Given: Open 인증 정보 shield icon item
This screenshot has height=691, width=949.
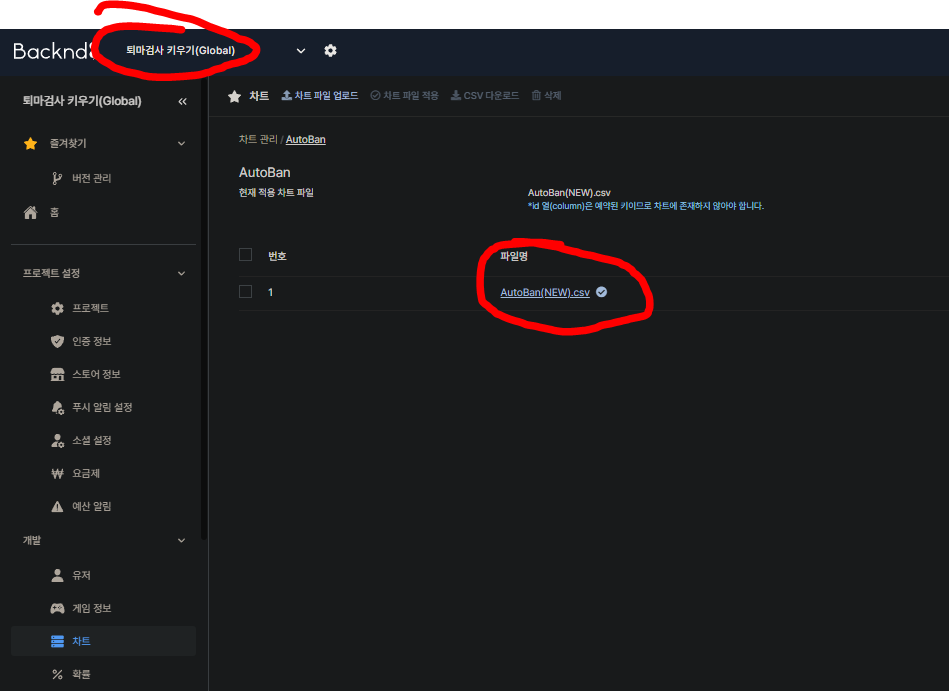Looking at the screenshot, I should coord(57,341).
